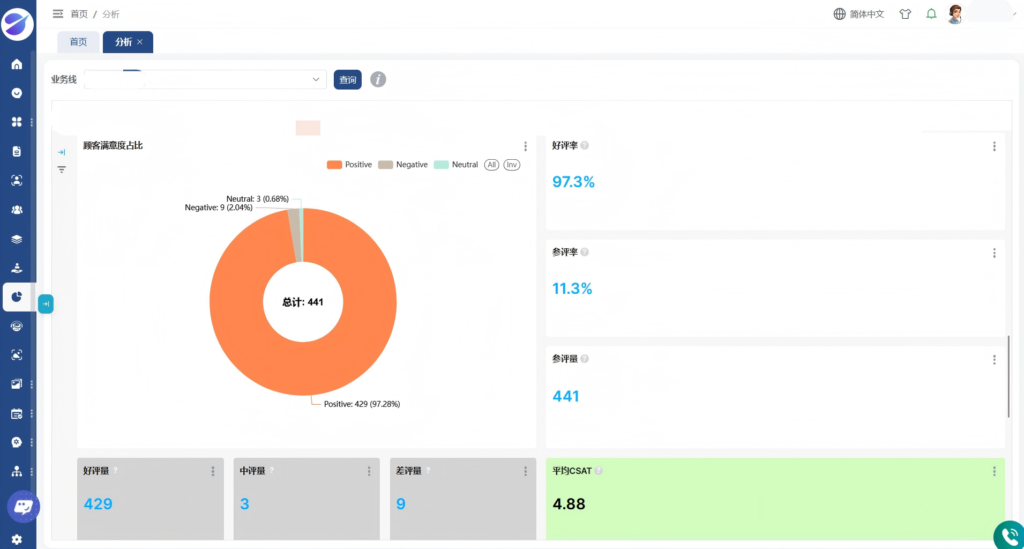
Task: Open the 简体中文 language selector
Action: coord(859,14)
